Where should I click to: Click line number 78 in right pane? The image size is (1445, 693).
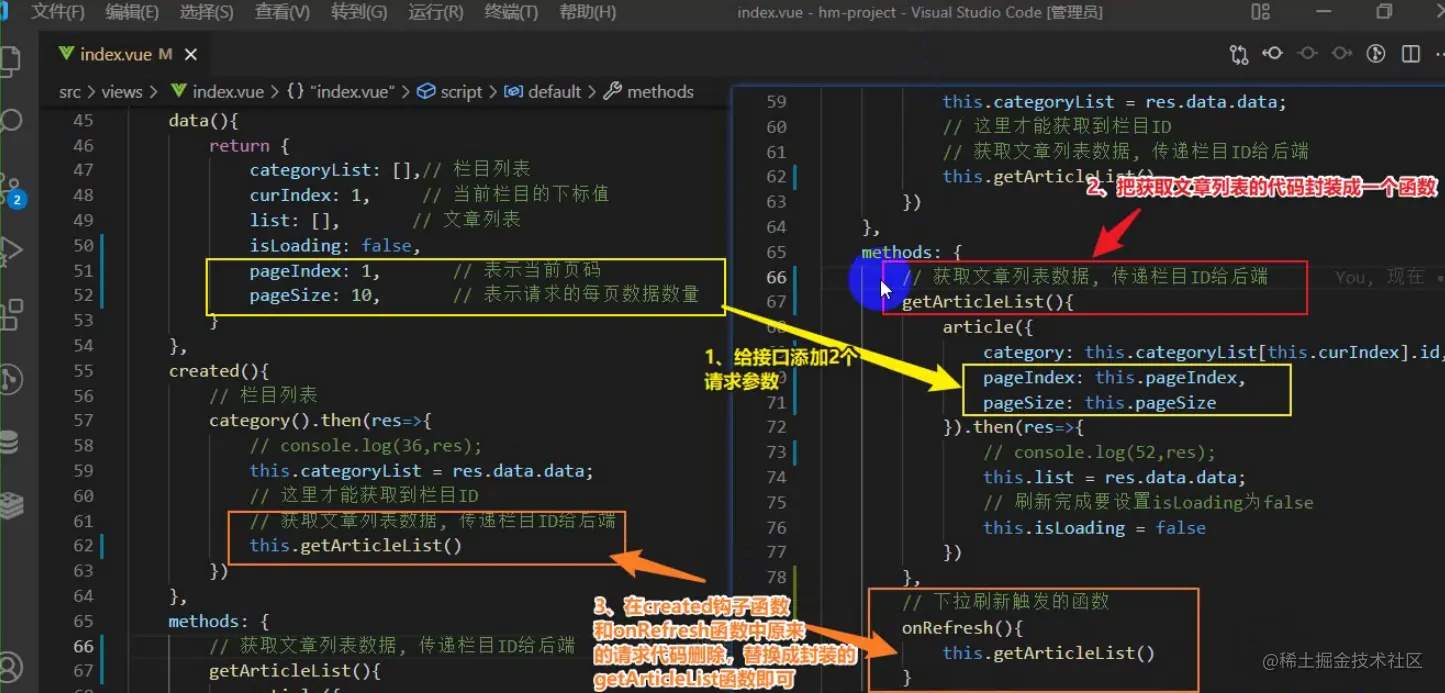pos(776,577)
